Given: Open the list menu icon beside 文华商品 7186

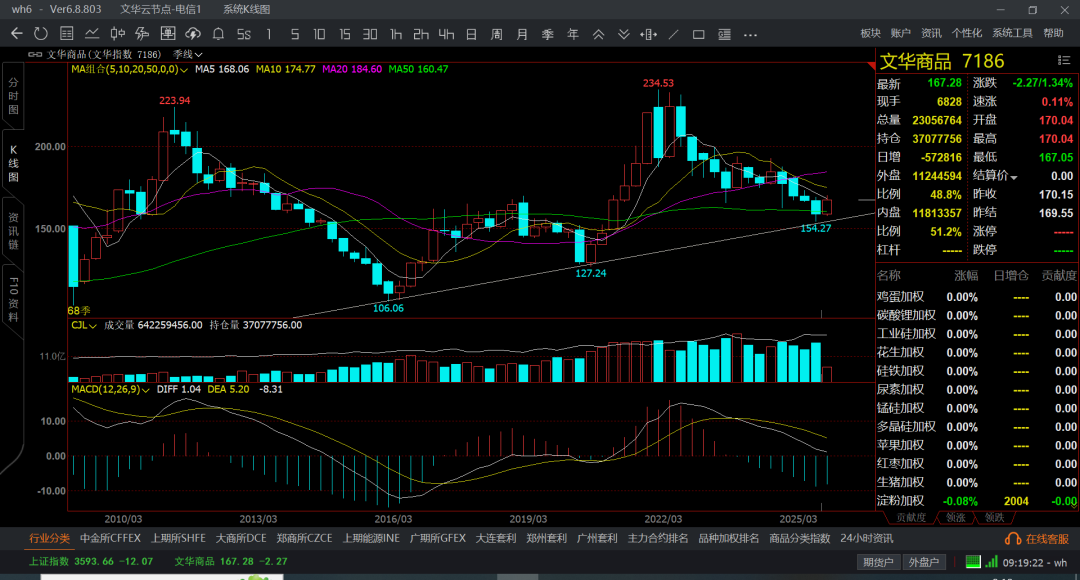Looking at the screenshot, I should pos(1063,61).
